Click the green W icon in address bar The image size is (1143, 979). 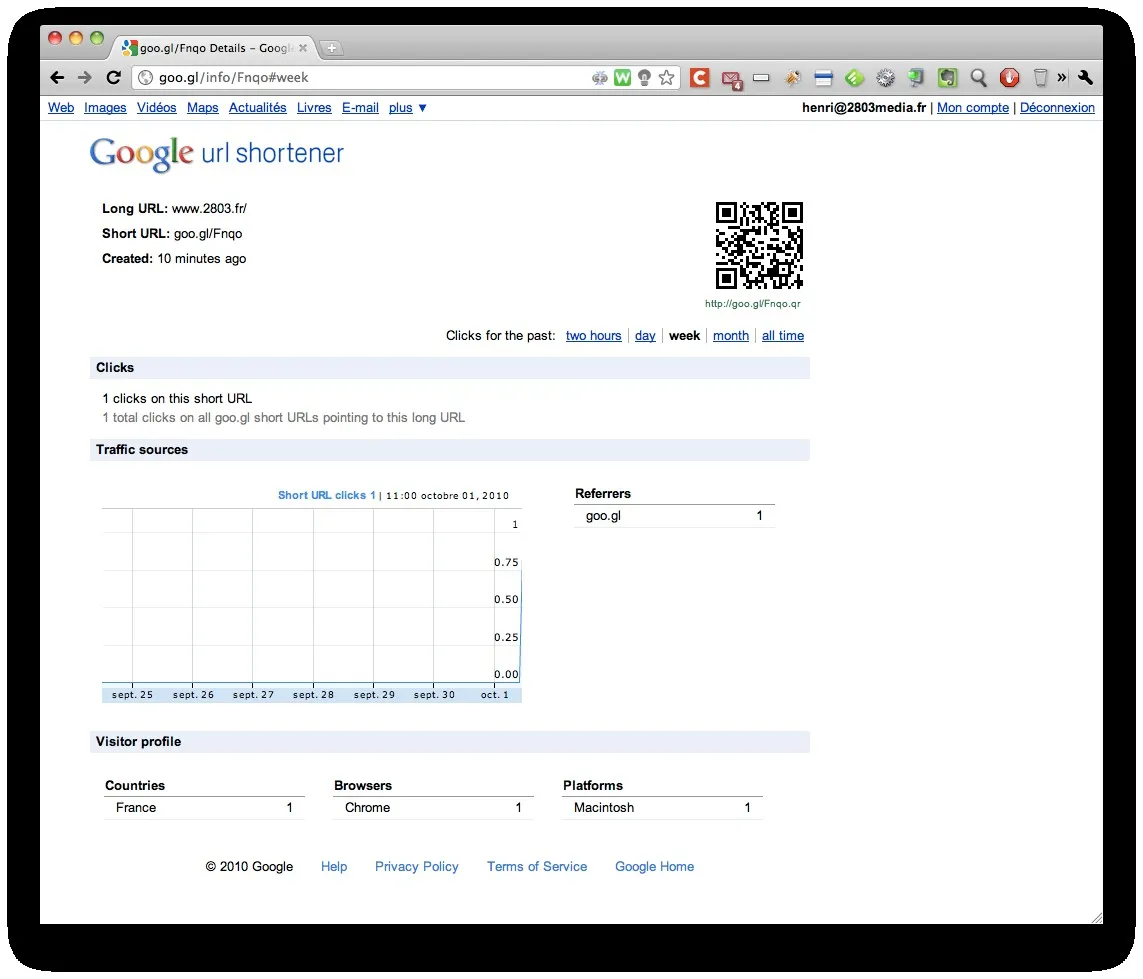pyautogui.click(x=622, y=77)
